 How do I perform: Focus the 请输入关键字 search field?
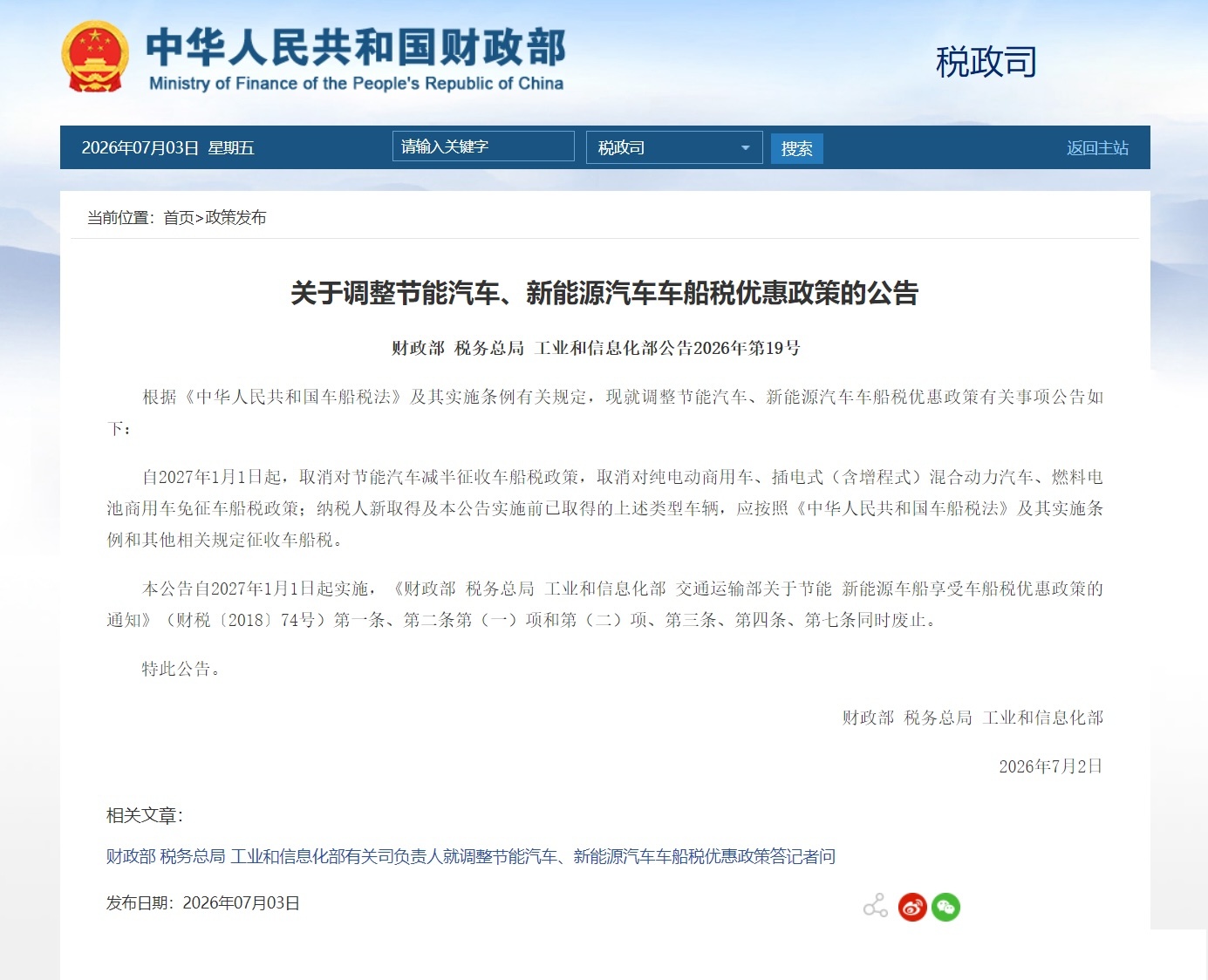pos(483,146)
